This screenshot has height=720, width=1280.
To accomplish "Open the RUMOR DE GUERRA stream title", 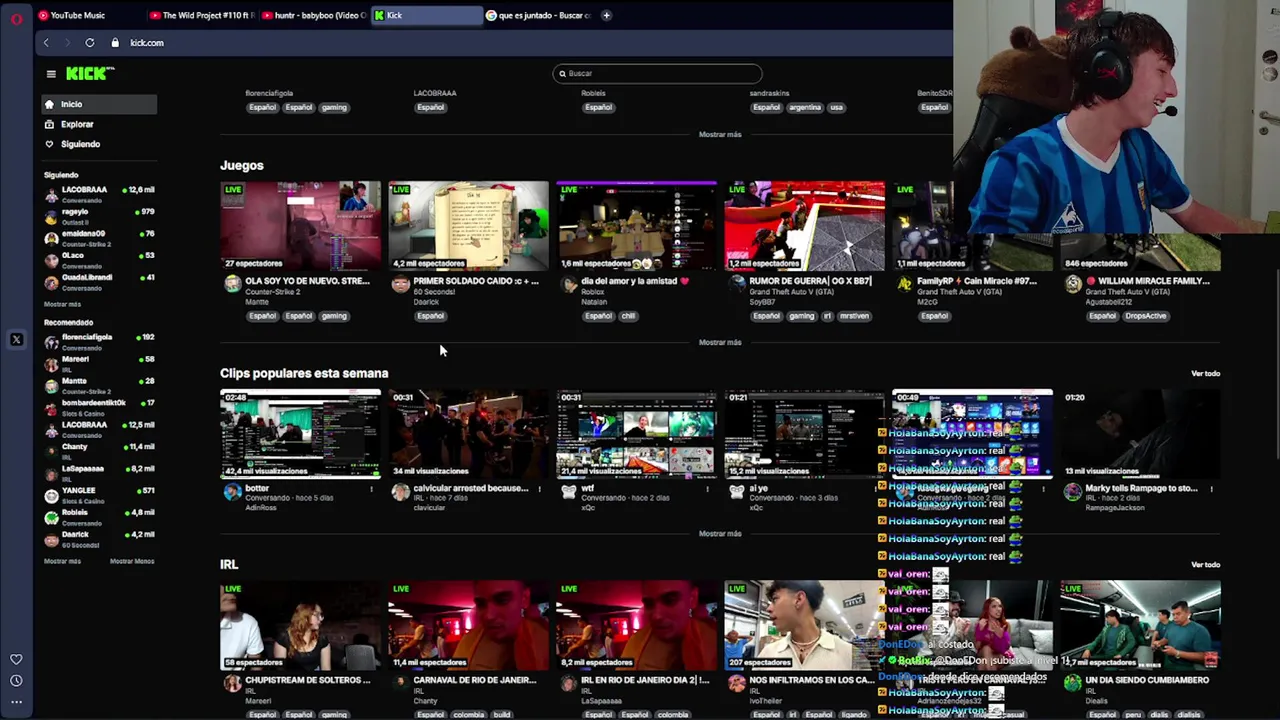I will [x=810, y=281].
